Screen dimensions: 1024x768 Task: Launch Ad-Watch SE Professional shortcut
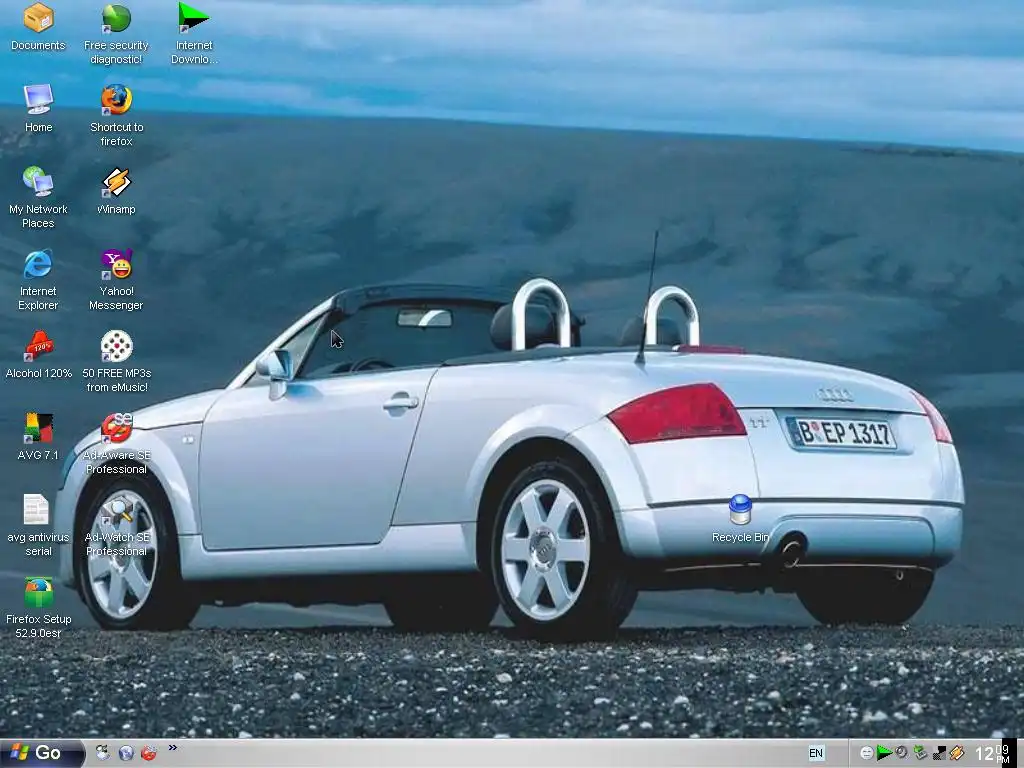point(116,526)
